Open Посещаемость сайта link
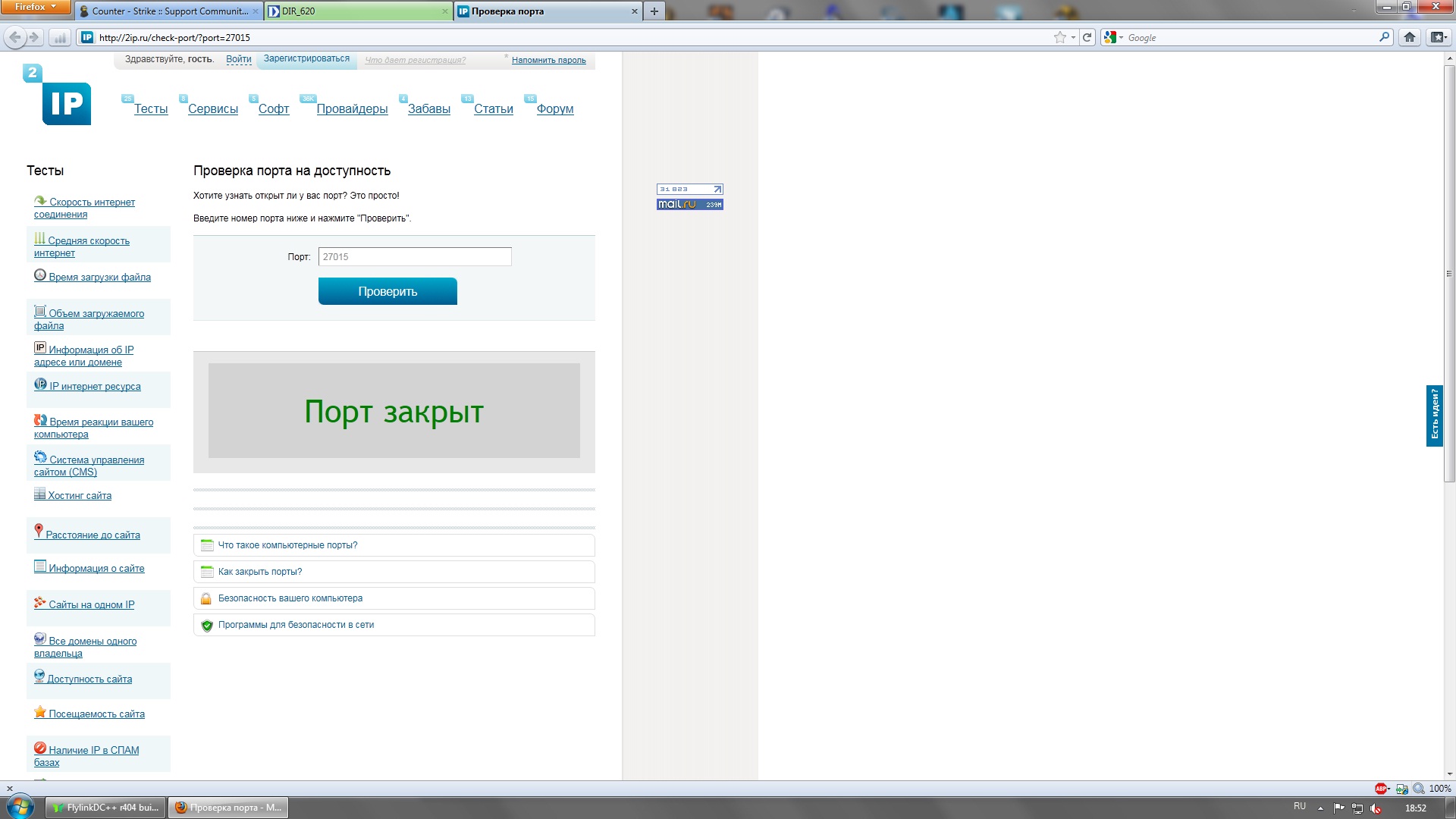Image resolution: width=1456 pixels, height=819 pixels. click(89, 714)
